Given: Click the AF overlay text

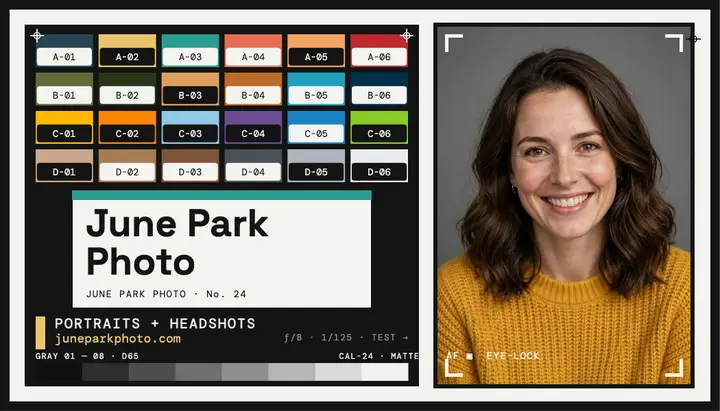Looking at the screenshot, I should point(452,356).
